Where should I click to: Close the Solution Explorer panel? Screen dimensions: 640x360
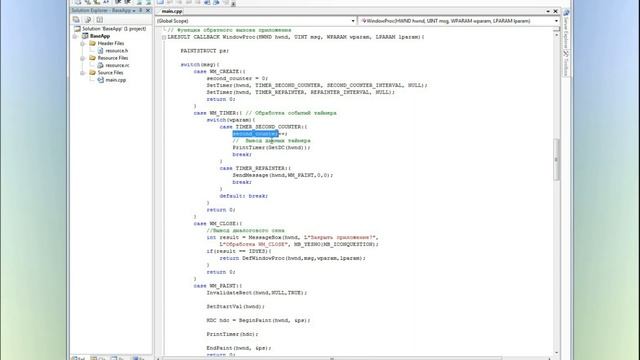coord(148,11)
